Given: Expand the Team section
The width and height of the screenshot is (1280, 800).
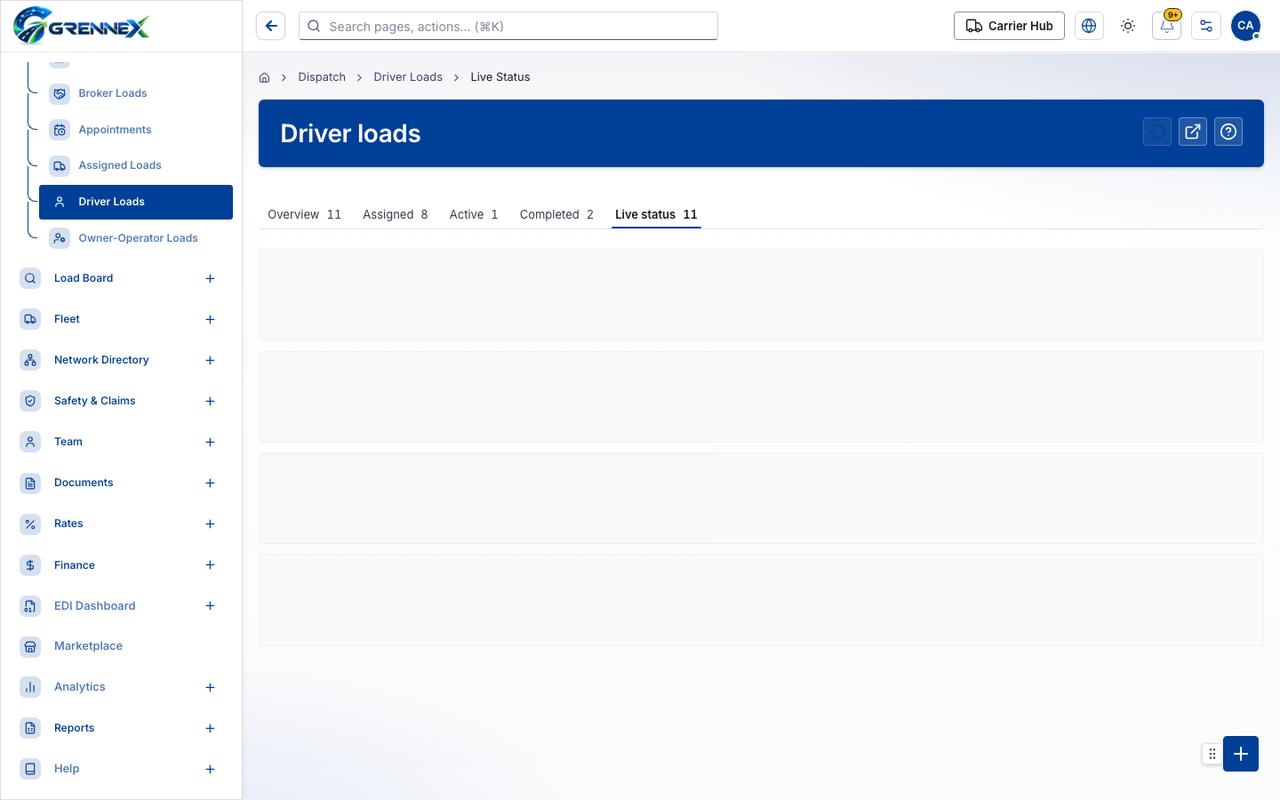Looking at the screenshot, I should tap(210, 442).
